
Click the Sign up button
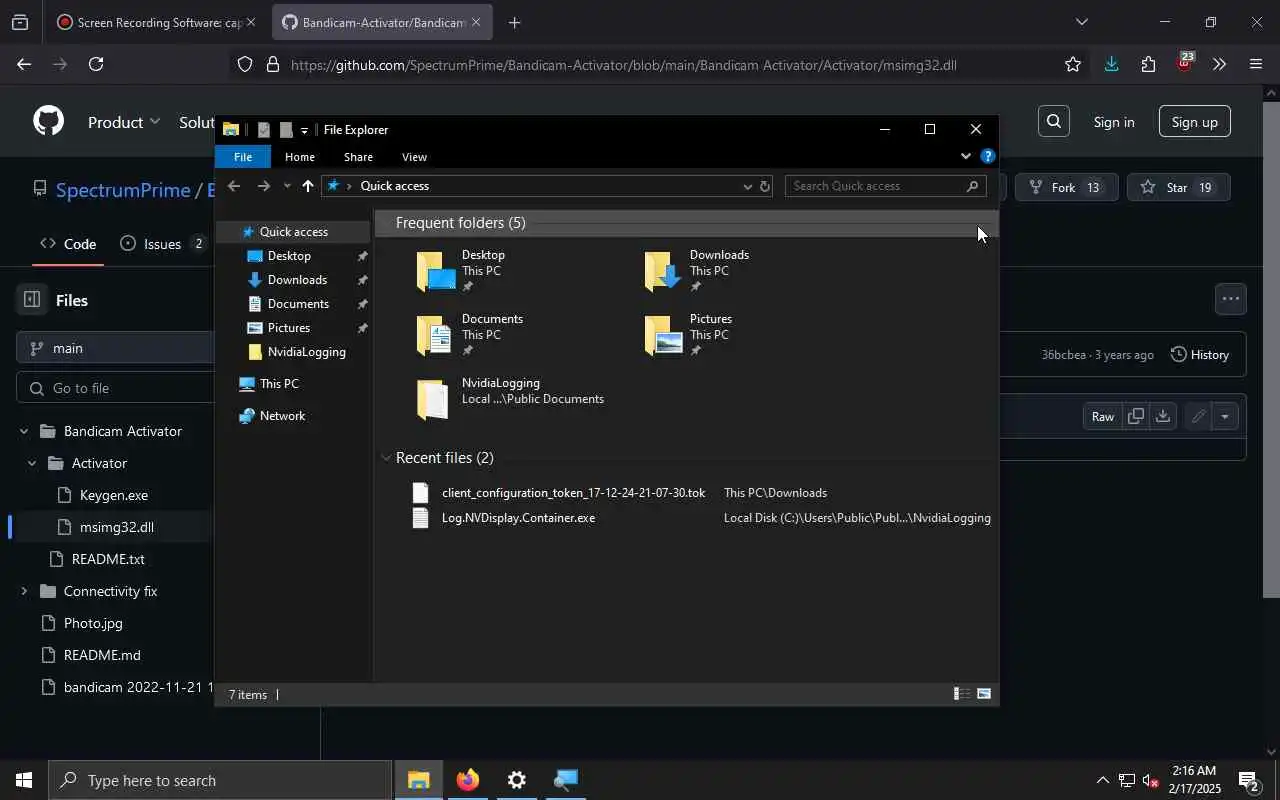[1194, 122]
